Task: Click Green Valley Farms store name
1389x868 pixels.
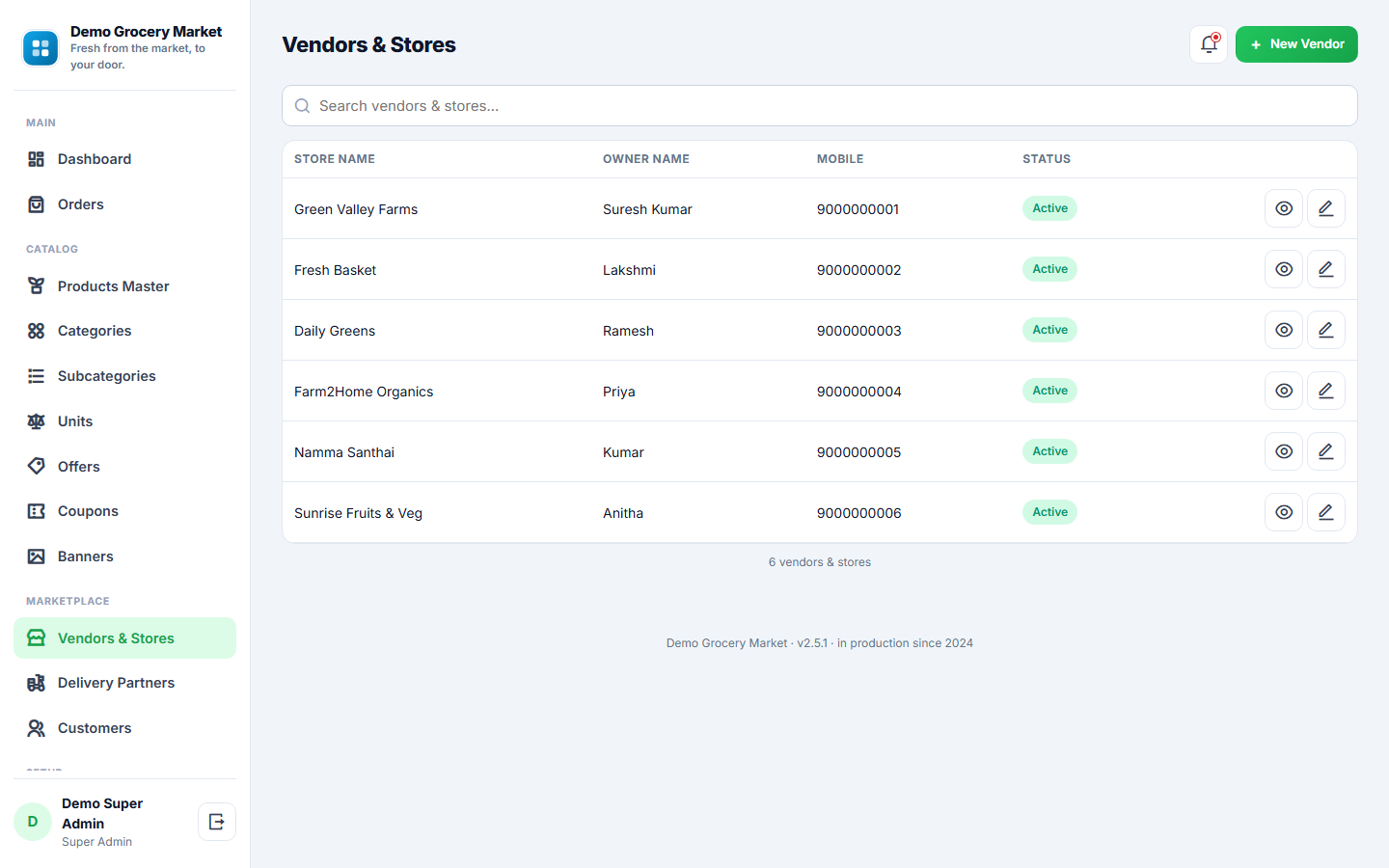Action: coord(356,209)
